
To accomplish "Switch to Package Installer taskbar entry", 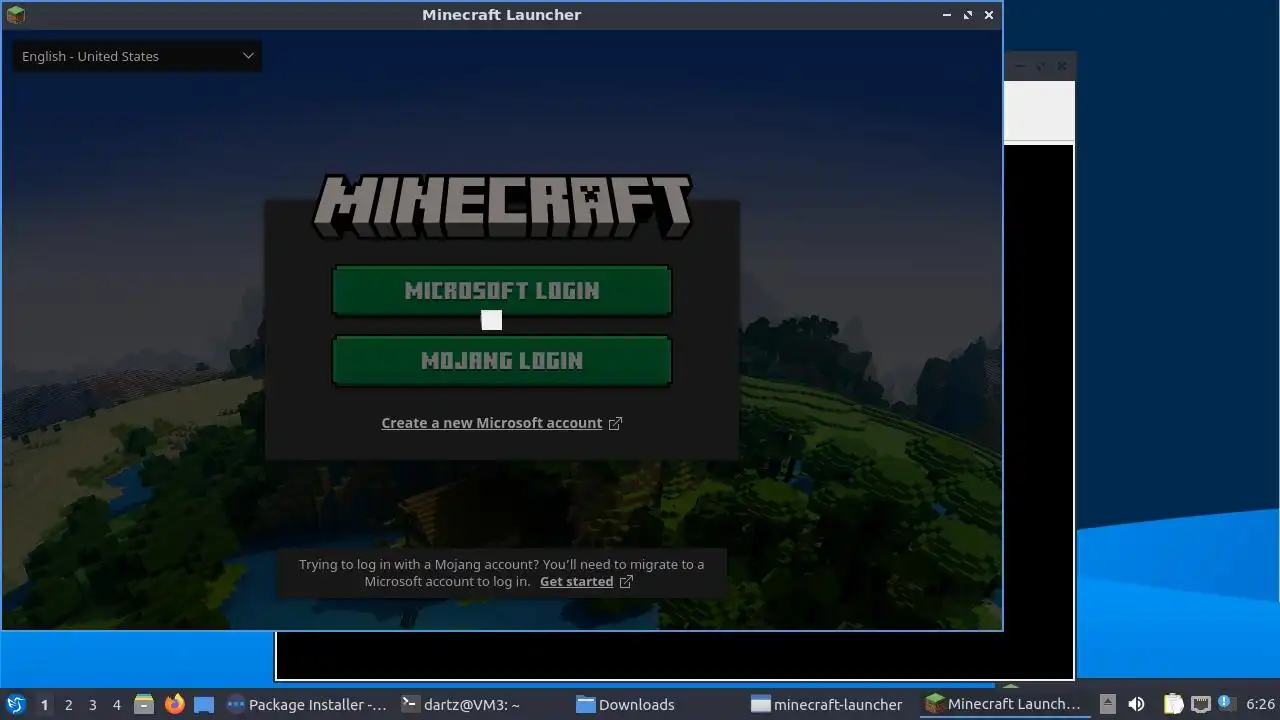I will (x=306, y=704).
